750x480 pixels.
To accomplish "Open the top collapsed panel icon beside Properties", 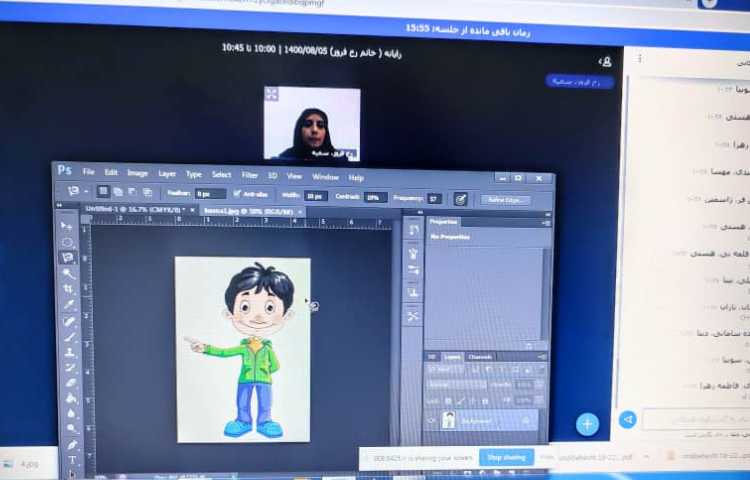I will (x=413, y=231).
